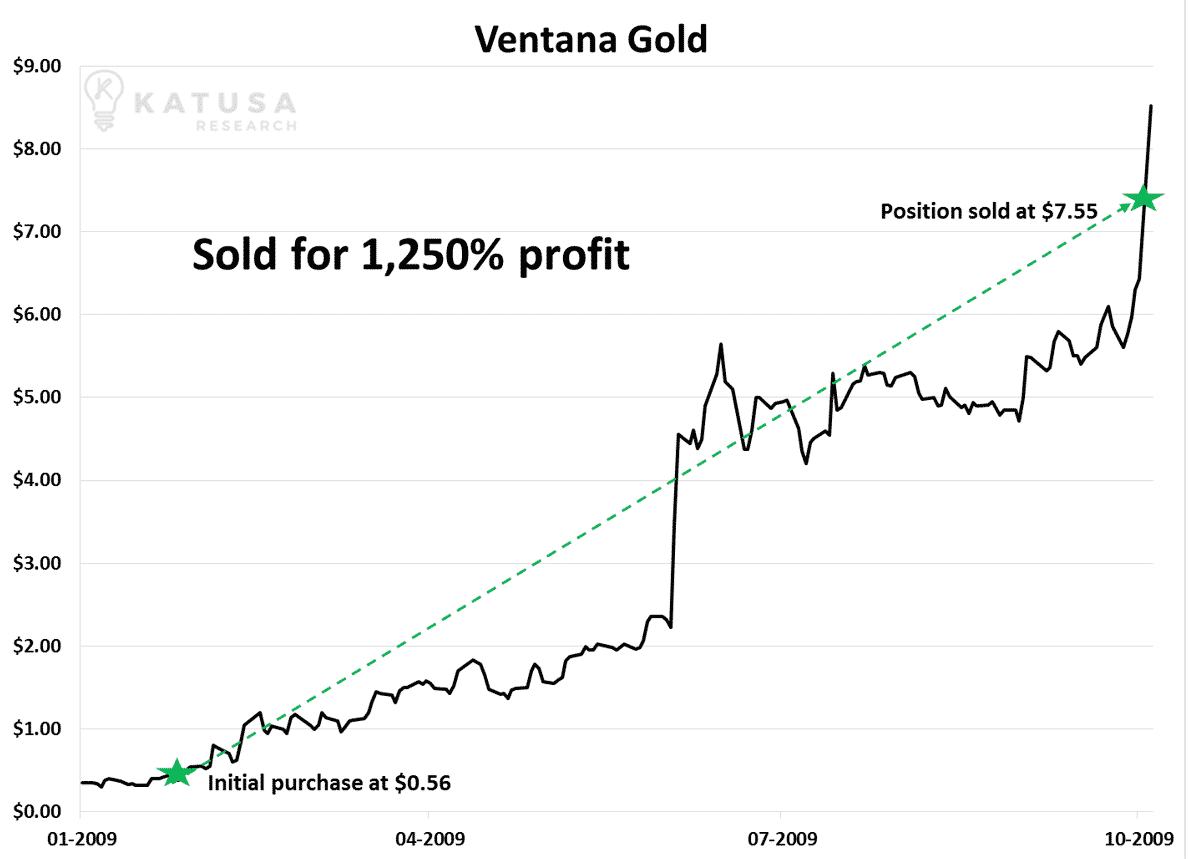Viewport: 1188px width, 859px height.
Task: Click the KATUSA watermark text
Action: [x=215, y=103]
